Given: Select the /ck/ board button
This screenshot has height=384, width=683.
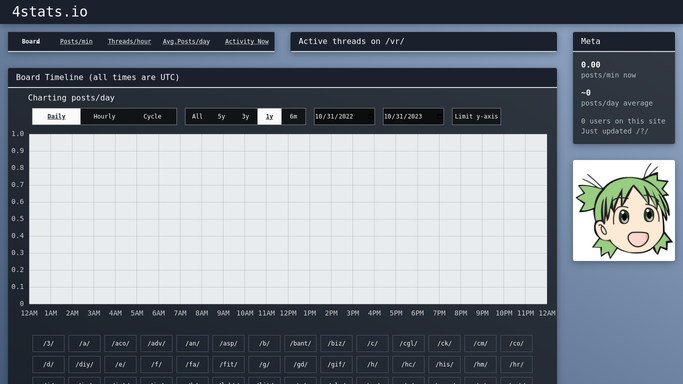Looking at the screenshot, I should [444, 343].
